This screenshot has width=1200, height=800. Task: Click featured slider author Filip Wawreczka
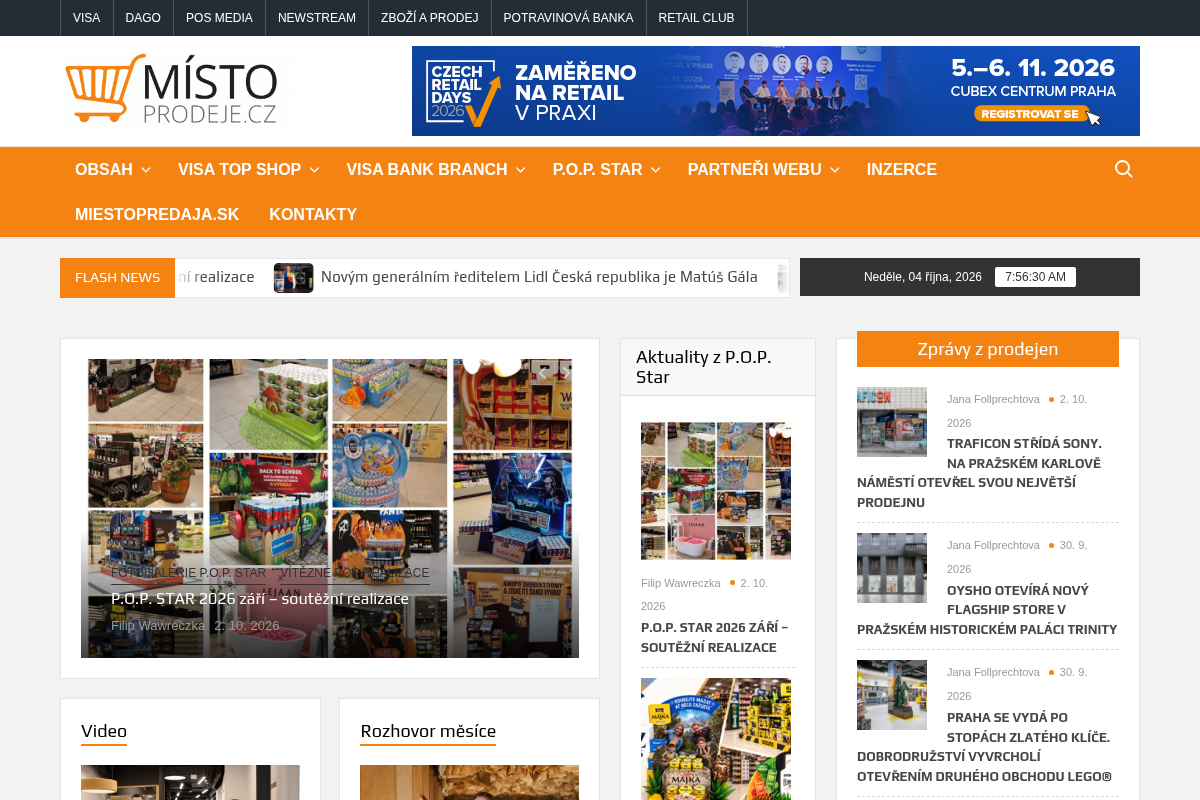[x=158, y=626]
